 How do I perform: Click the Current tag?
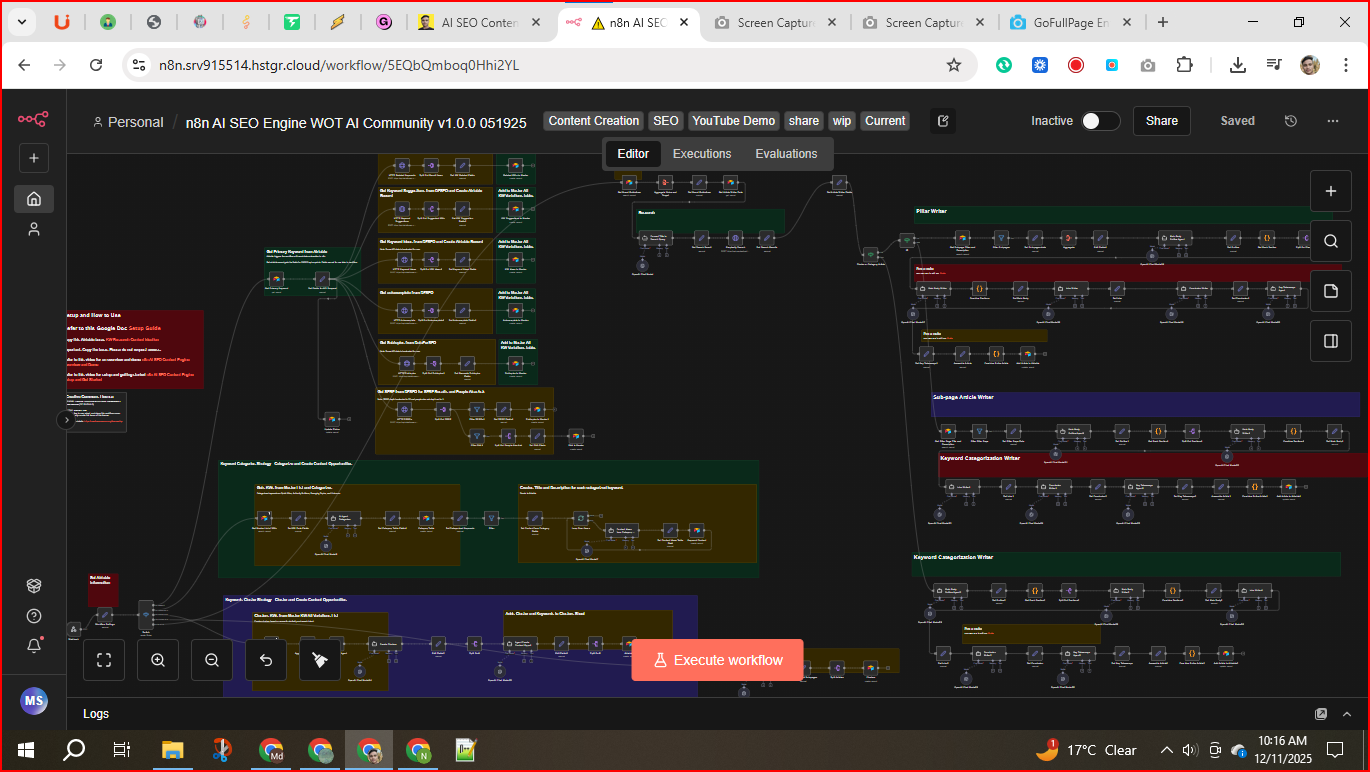click(x=885, y=121)
